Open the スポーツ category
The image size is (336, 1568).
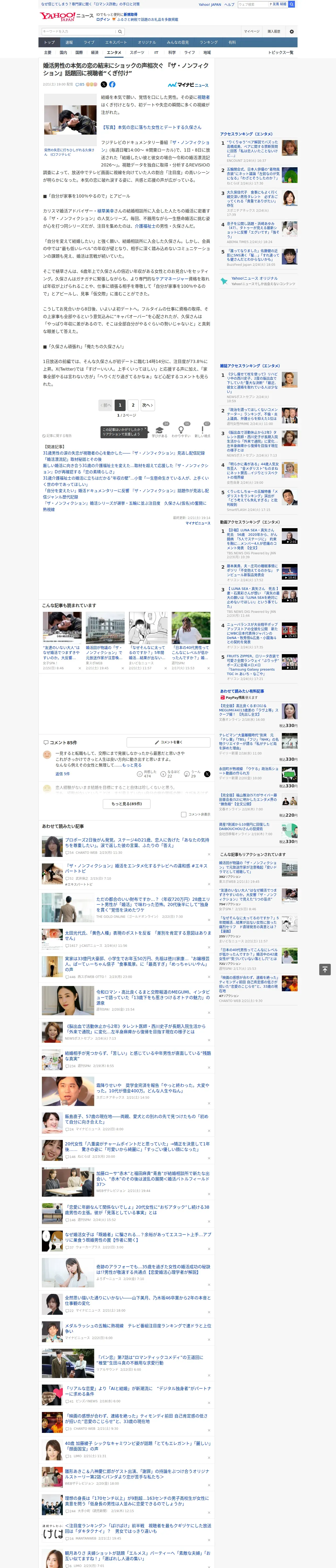tap(137, 52)
